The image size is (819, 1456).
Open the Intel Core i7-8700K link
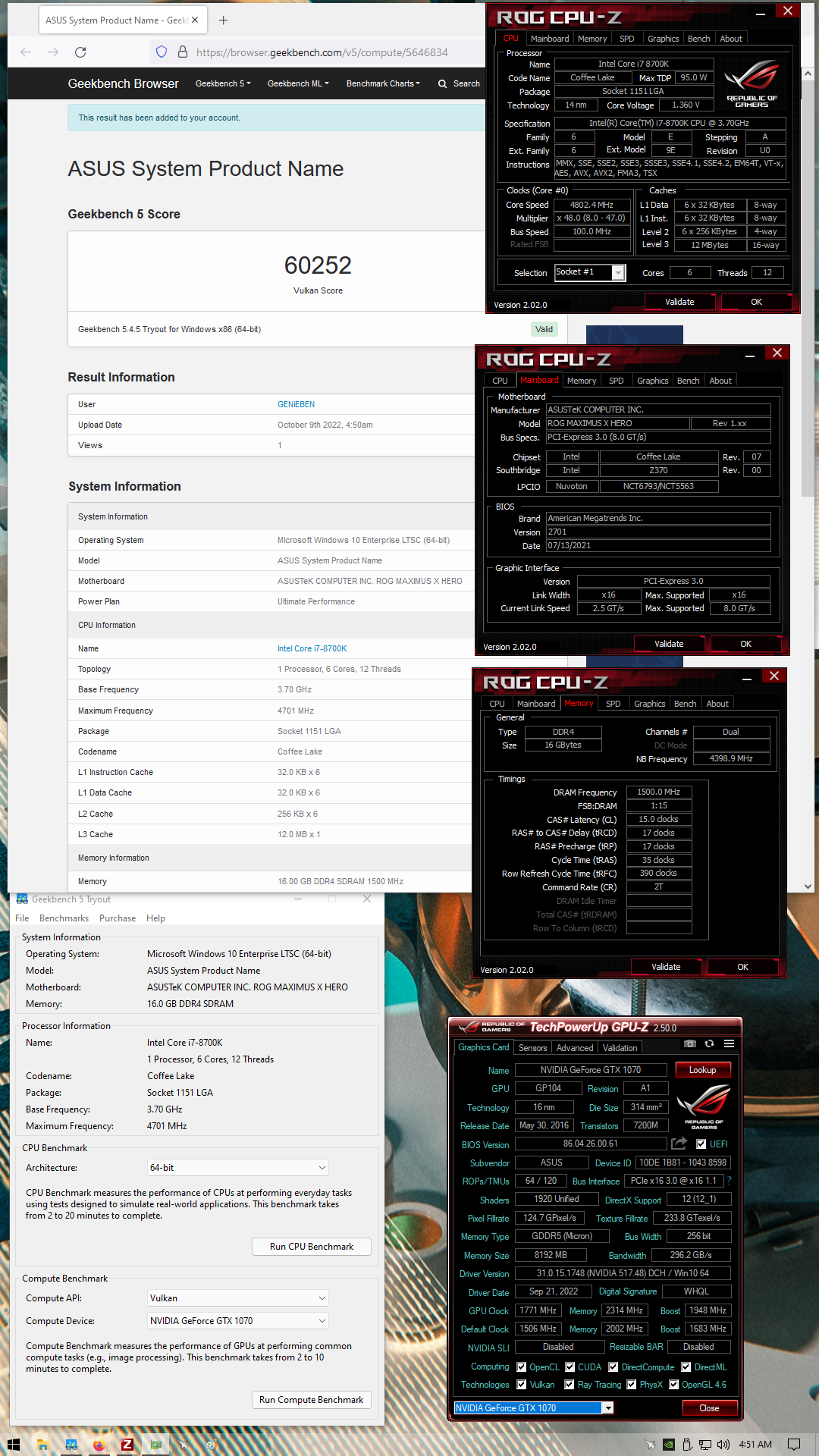[x=312, y=649]
